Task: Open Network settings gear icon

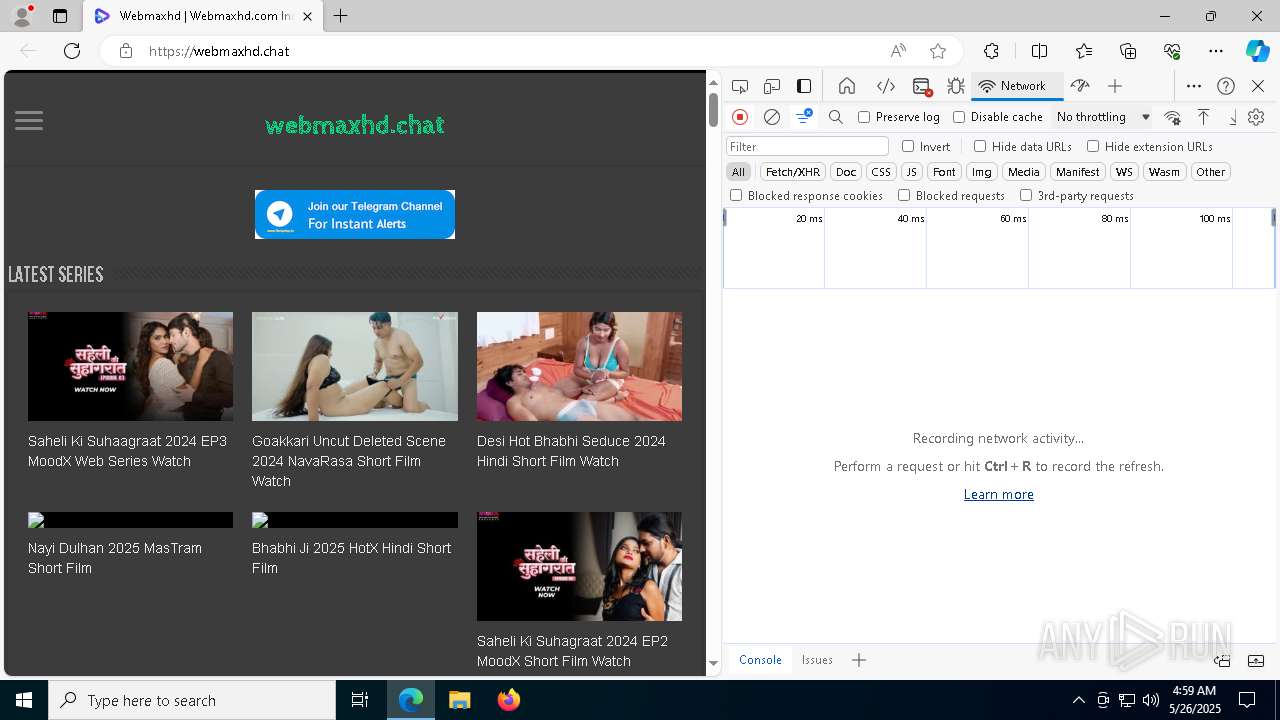Action: pyautogui.click(x=1256, y=117)
